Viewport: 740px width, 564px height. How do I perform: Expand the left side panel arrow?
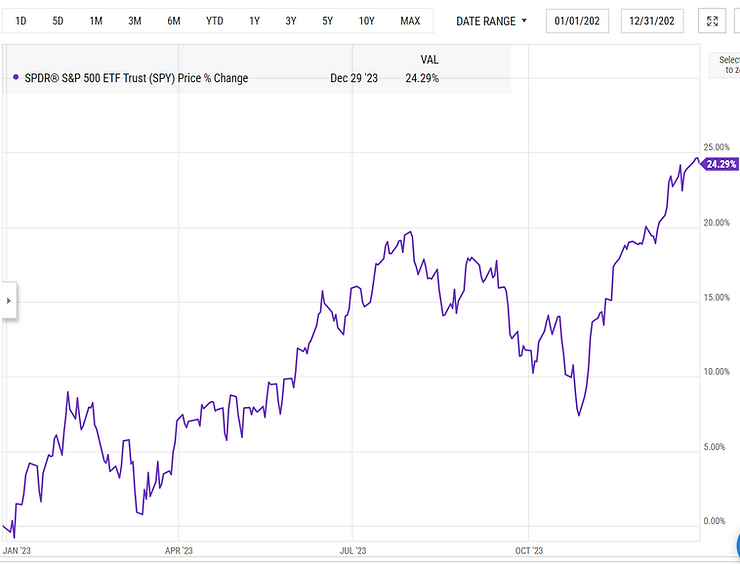tap(8, 301)
